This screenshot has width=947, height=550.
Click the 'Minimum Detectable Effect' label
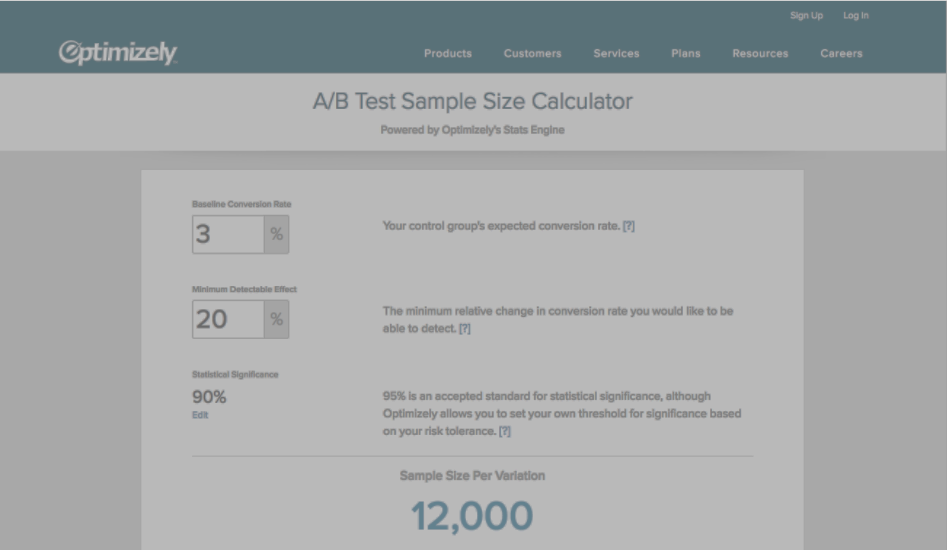pos(244,289)
